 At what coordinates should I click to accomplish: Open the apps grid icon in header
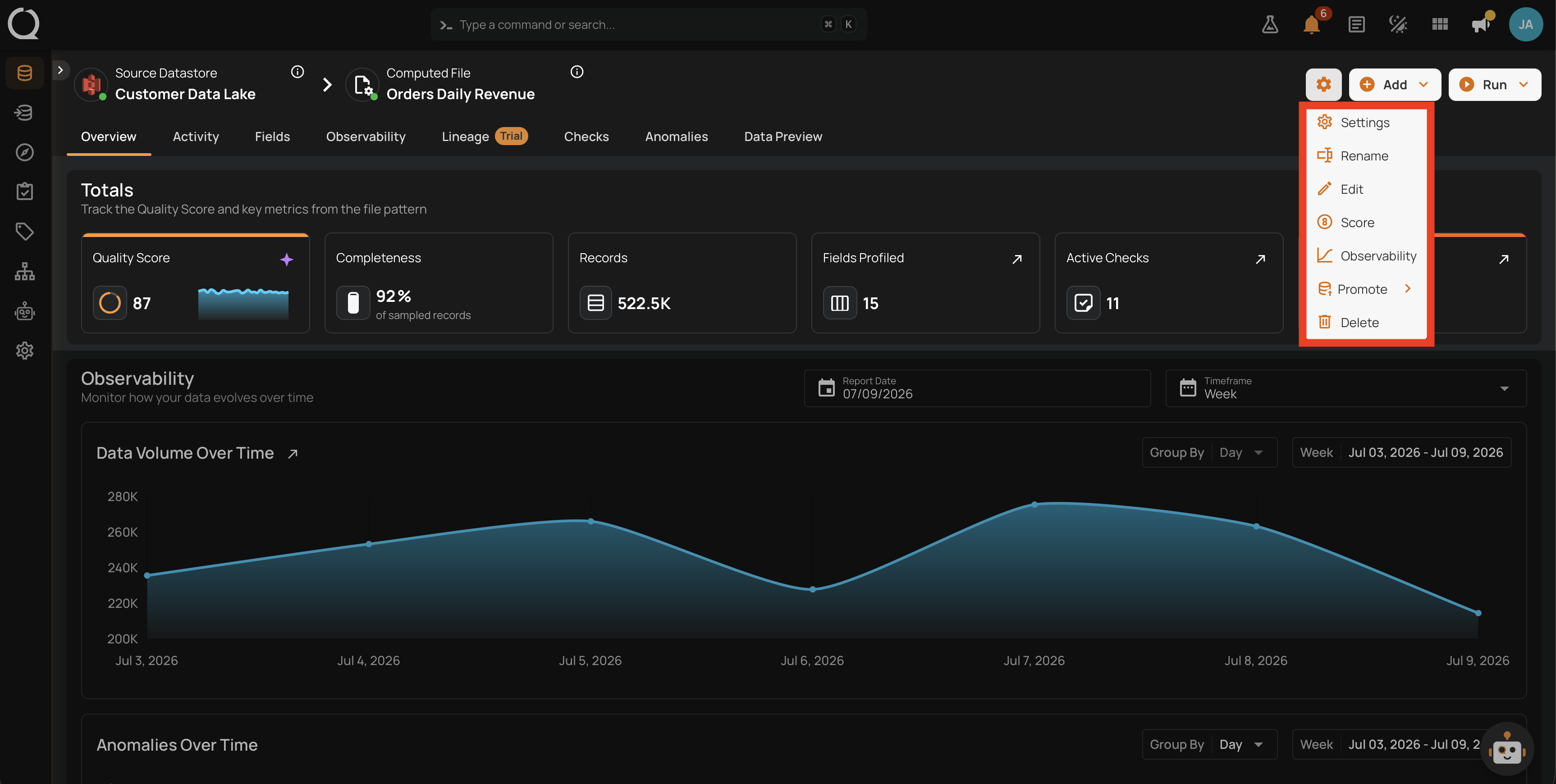click(1439, 24)
